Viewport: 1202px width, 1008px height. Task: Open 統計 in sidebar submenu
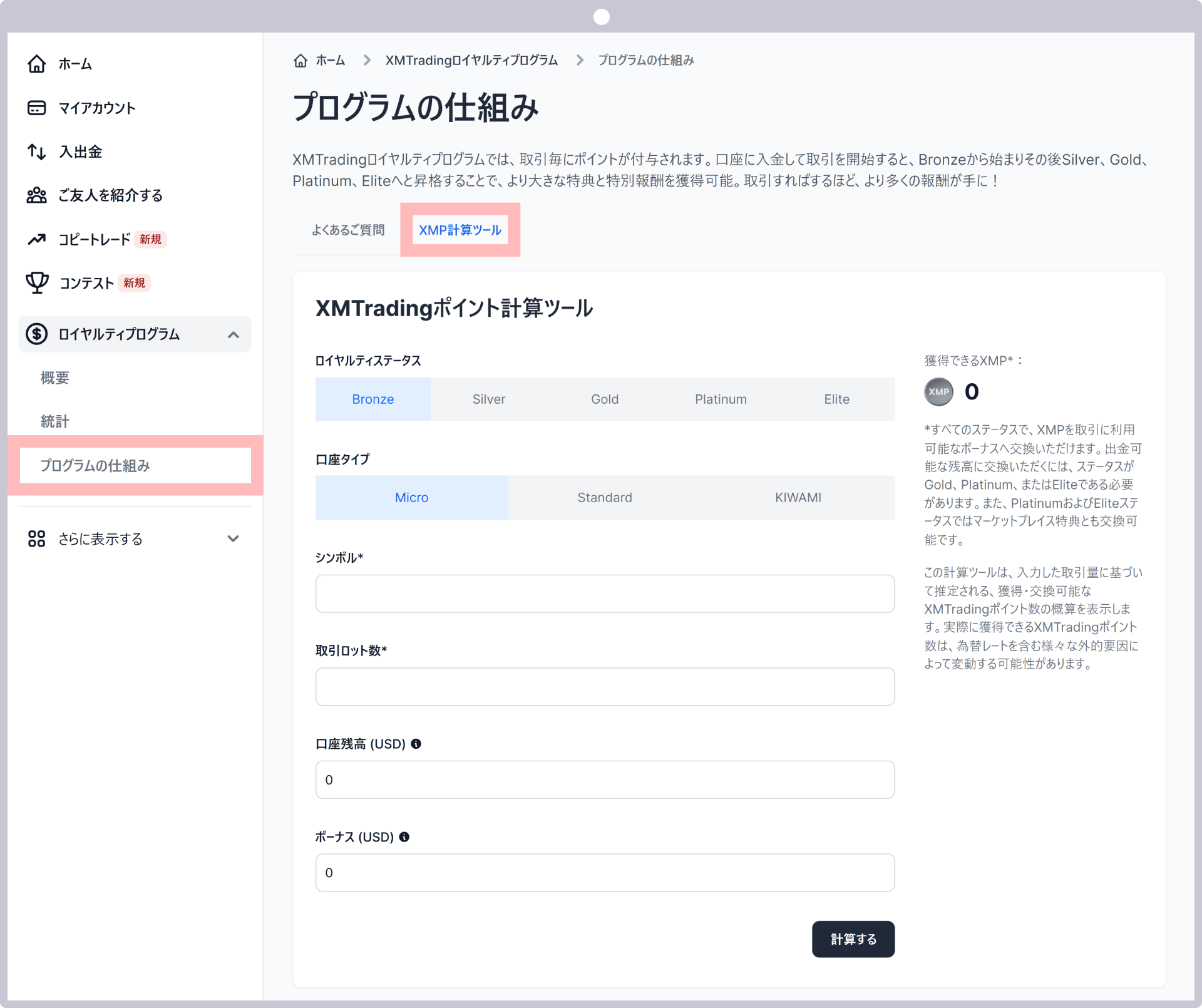click(55, 421)
